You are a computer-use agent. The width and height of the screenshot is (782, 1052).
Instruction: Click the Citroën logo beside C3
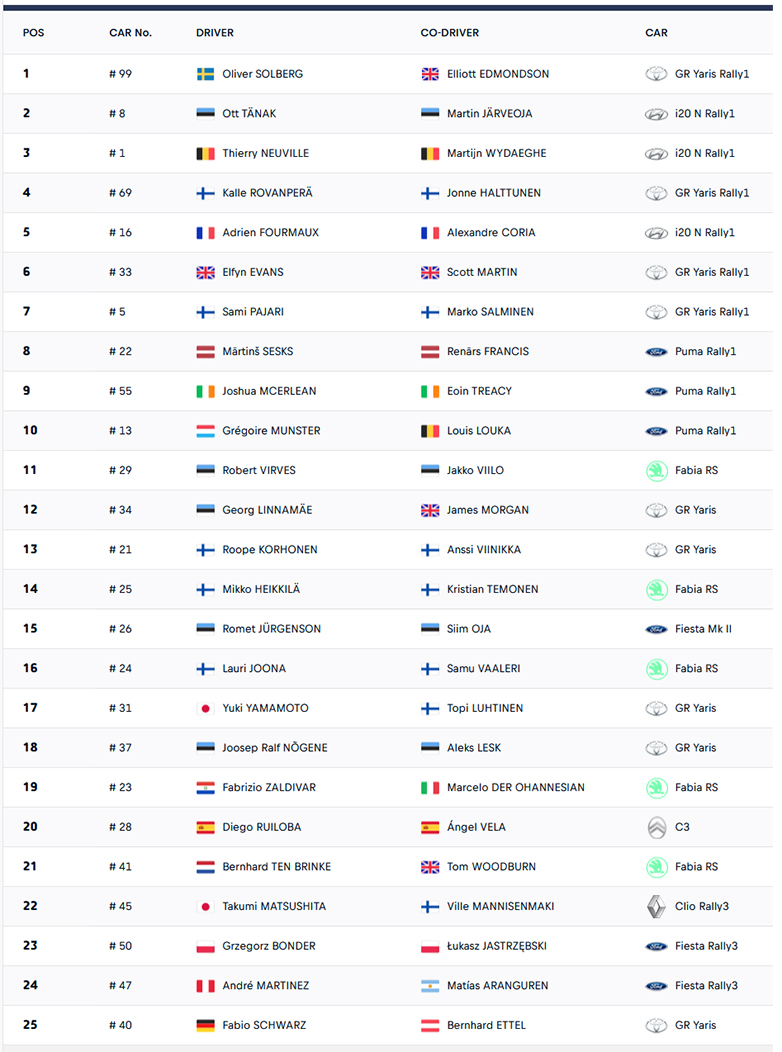pyautogui.click(x=656, y=827)
